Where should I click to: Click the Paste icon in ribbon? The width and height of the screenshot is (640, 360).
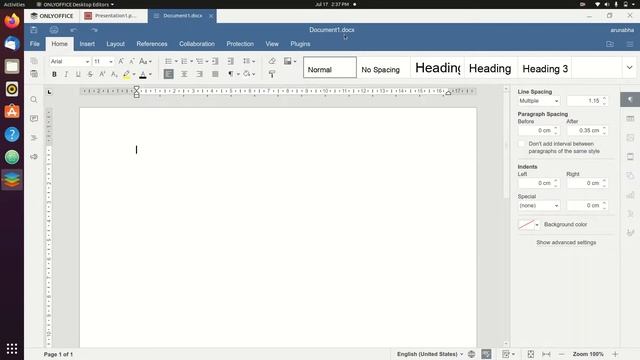[34, 74]
